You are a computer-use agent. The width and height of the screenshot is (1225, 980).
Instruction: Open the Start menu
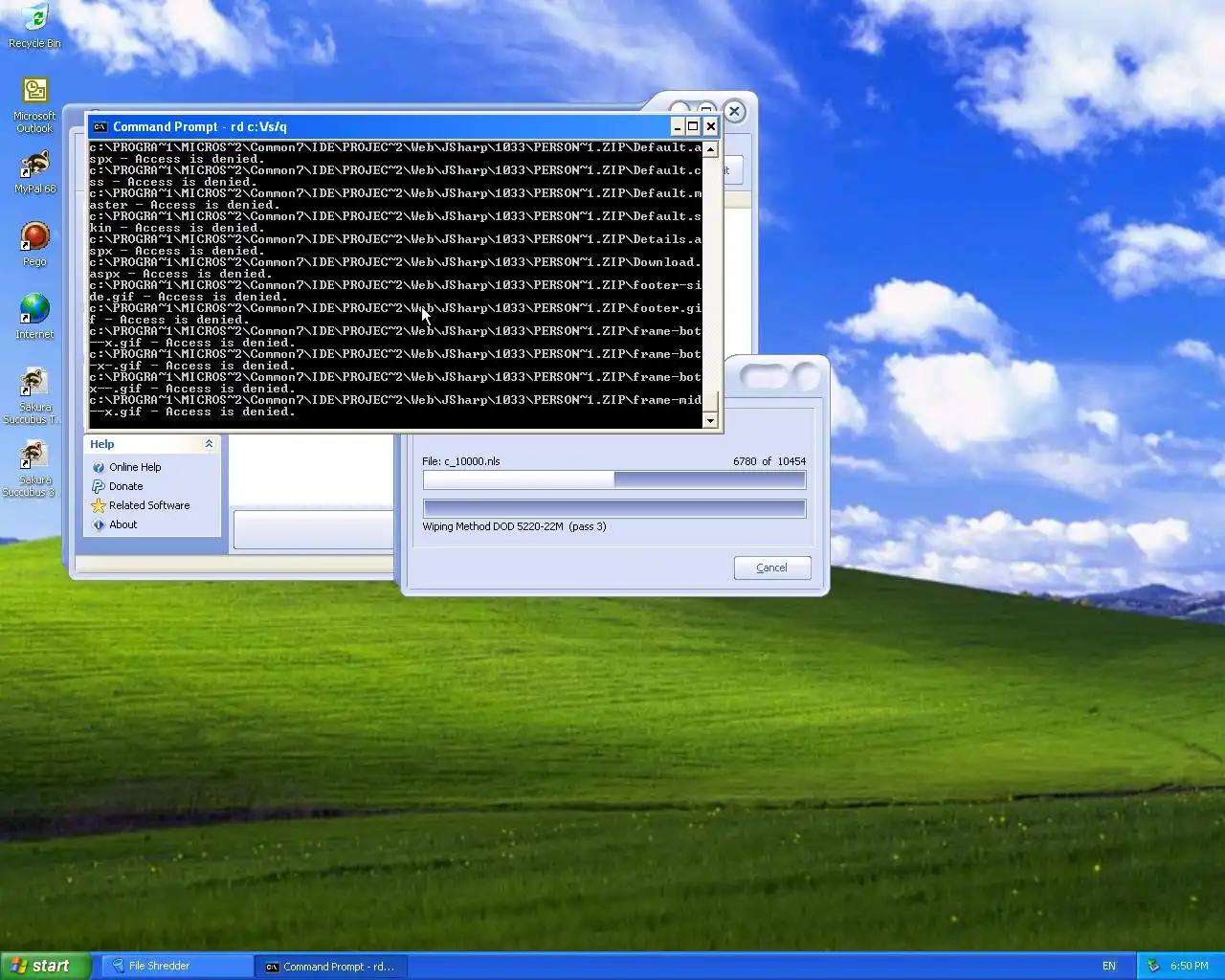(x=46, y=966)
